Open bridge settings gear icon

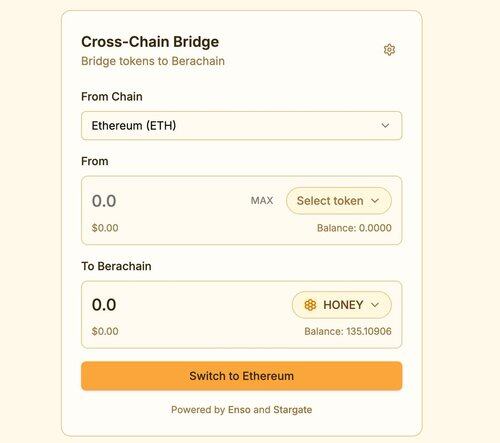coord(389,50)
